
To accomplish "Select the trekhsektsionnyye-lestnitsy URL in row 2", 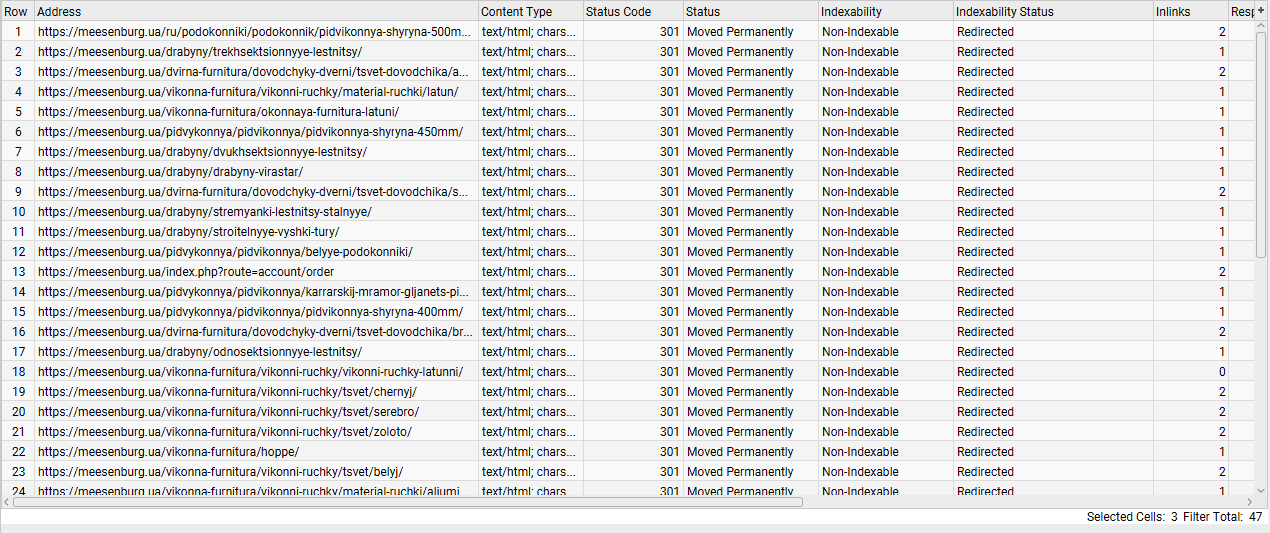I will 200,52.
